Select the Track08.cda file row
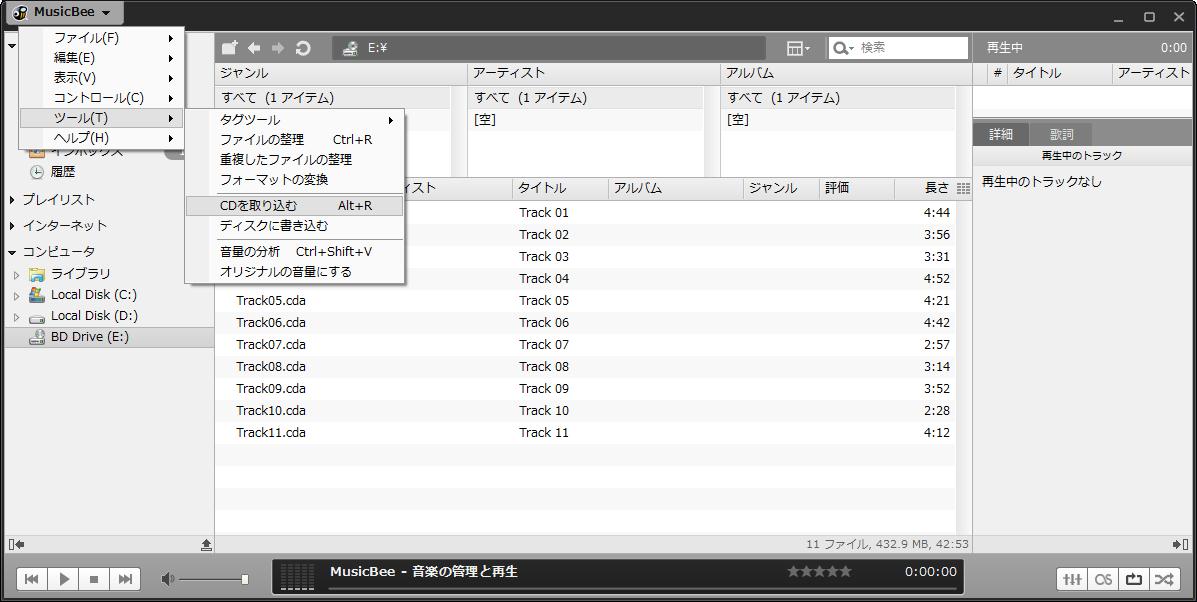 point(585,366)
